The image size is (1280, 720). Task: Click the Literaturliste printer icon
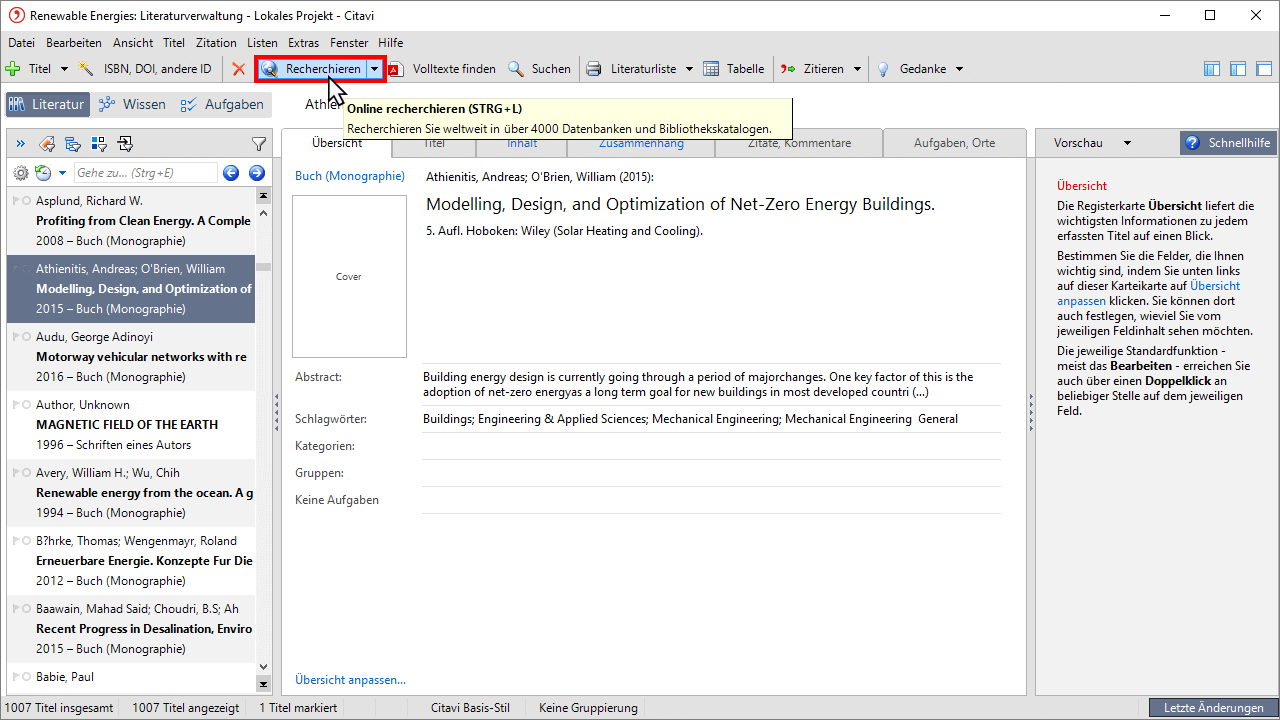[594, 69]
